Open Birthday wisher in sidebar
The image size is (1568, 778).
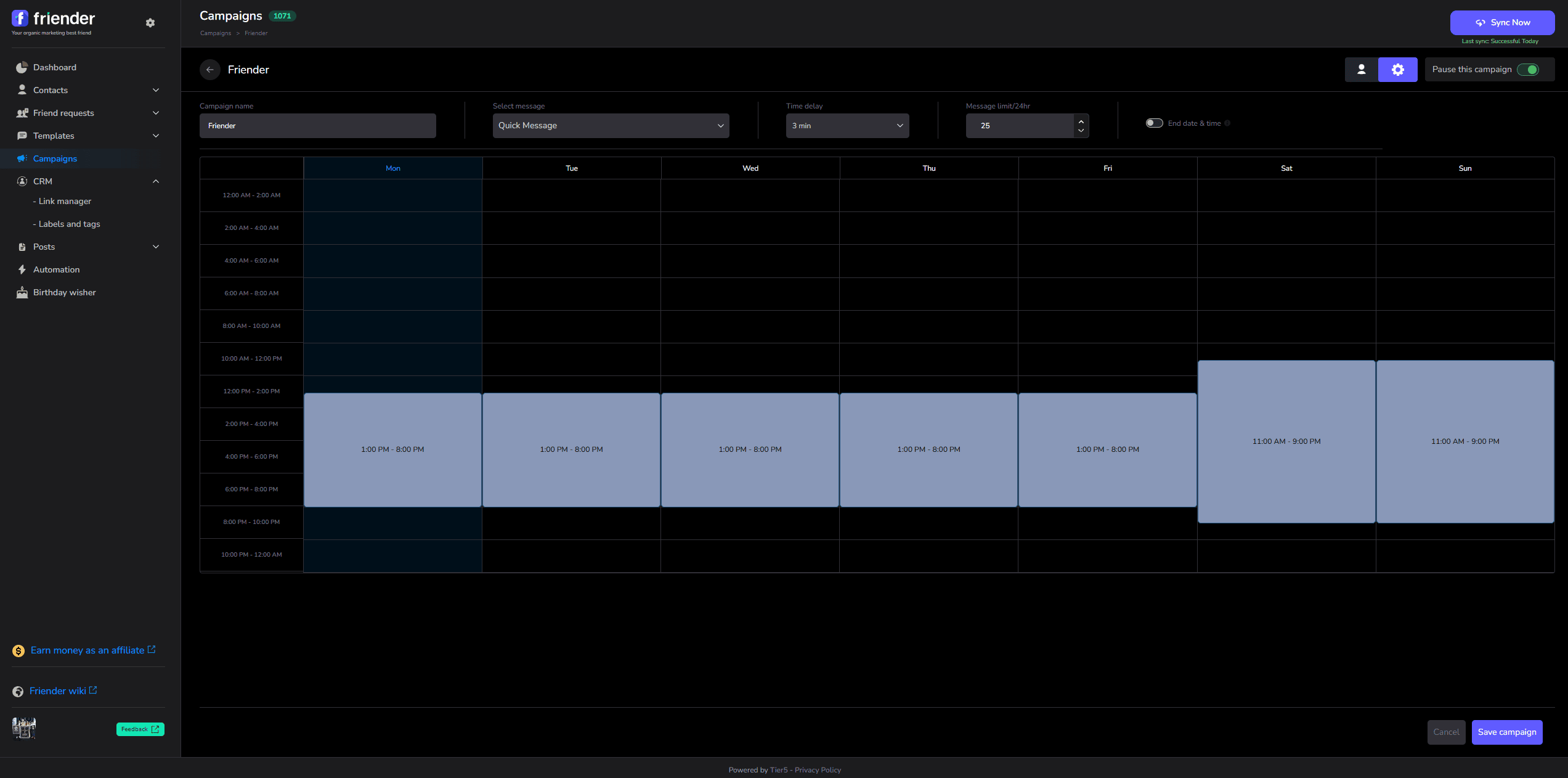point(64,292)
